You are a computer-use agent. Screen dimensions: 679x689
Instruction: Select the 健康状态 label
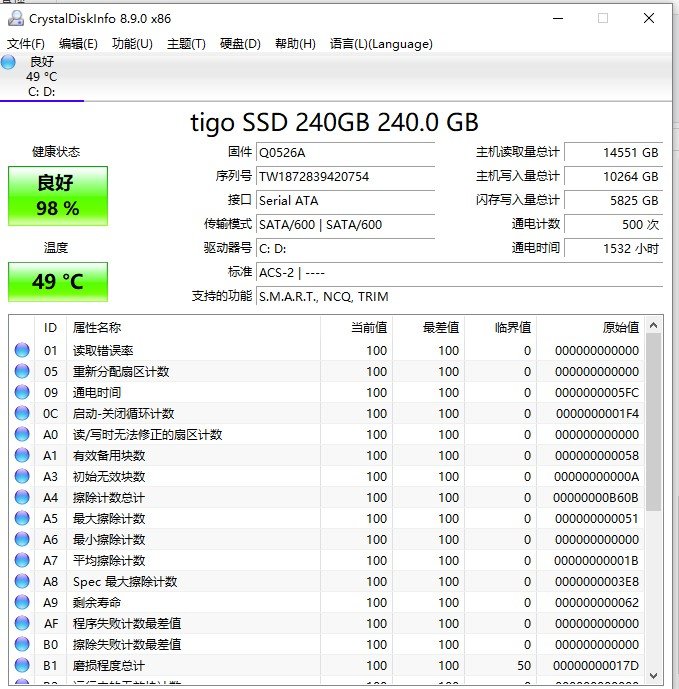56,152
